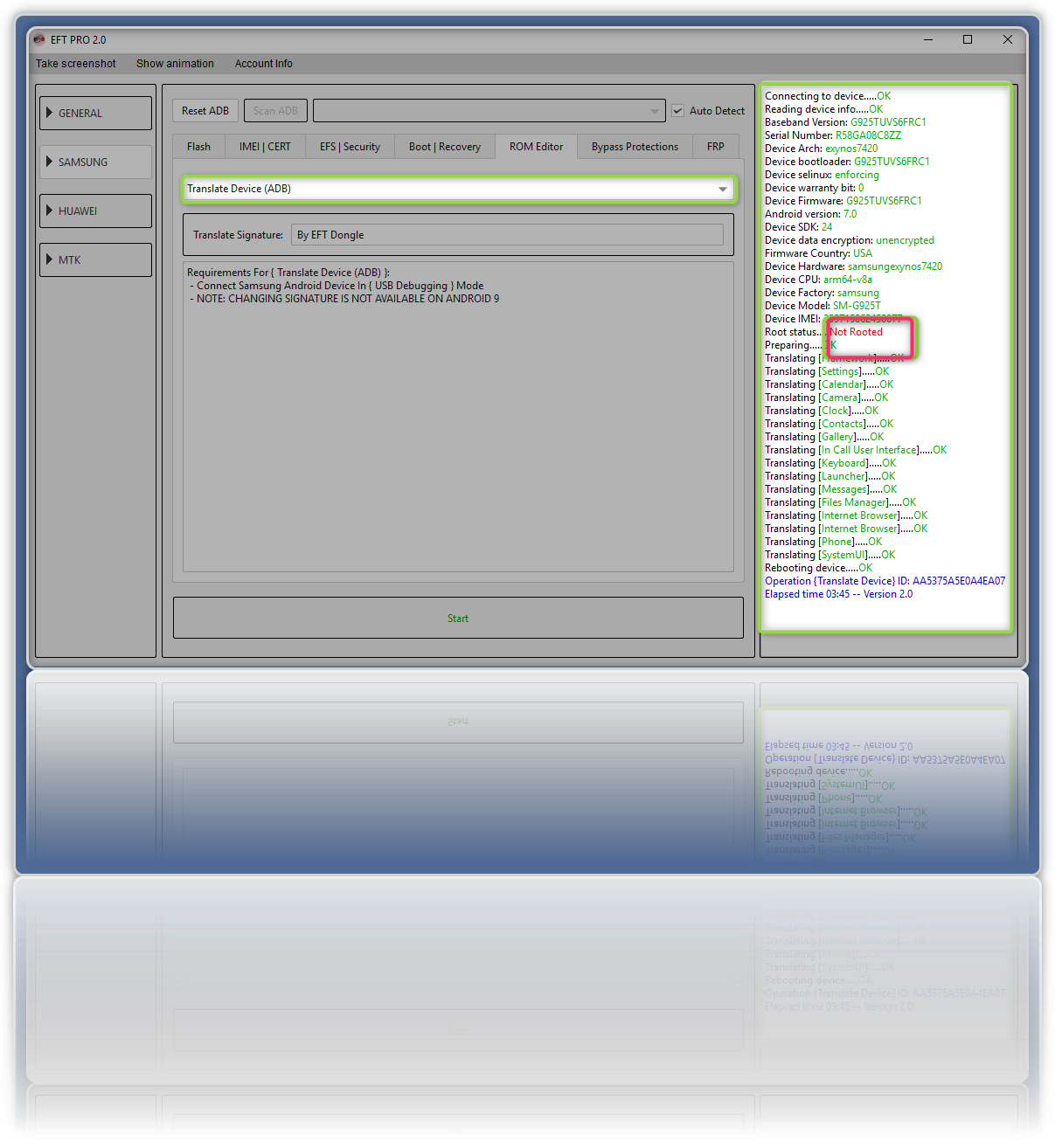Image resolution: width=1055 pixels, height=1148 pixels.
Task: Click the Serial Number log line
Action: (833, 135)
